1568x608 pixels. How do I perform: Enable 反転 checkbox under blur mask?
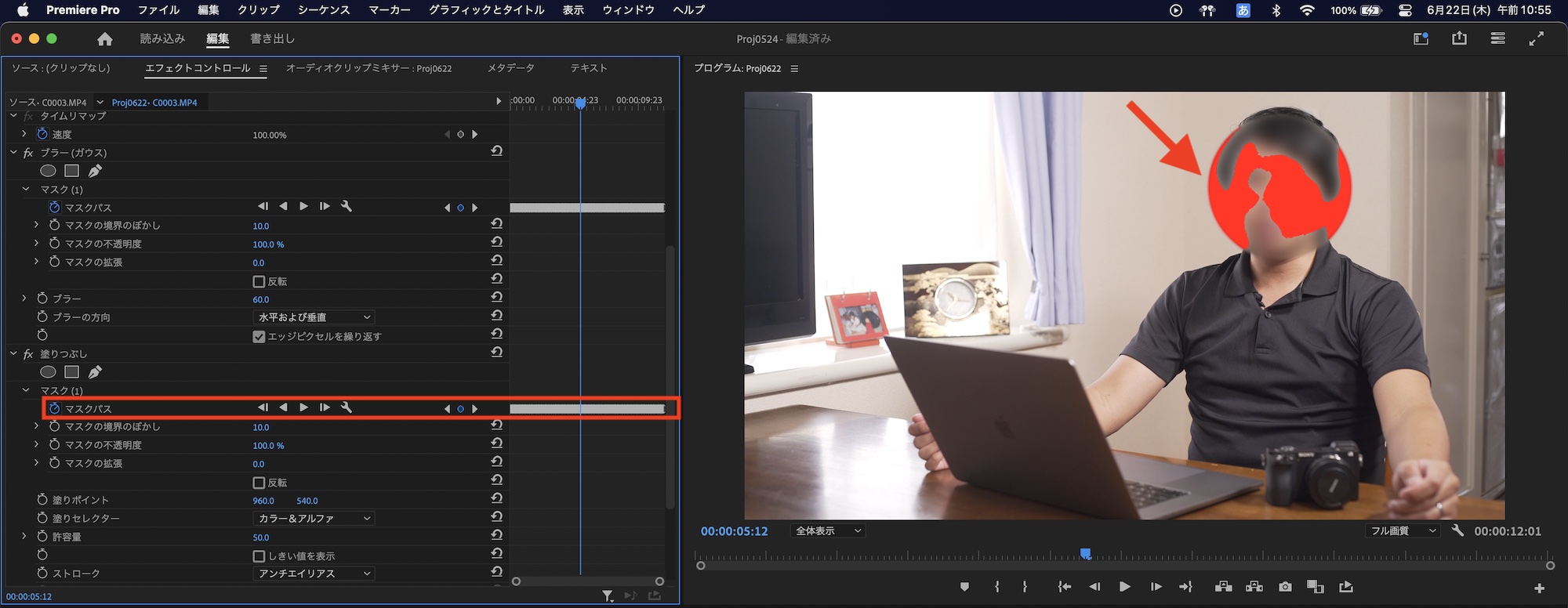(x=259, y=281)
